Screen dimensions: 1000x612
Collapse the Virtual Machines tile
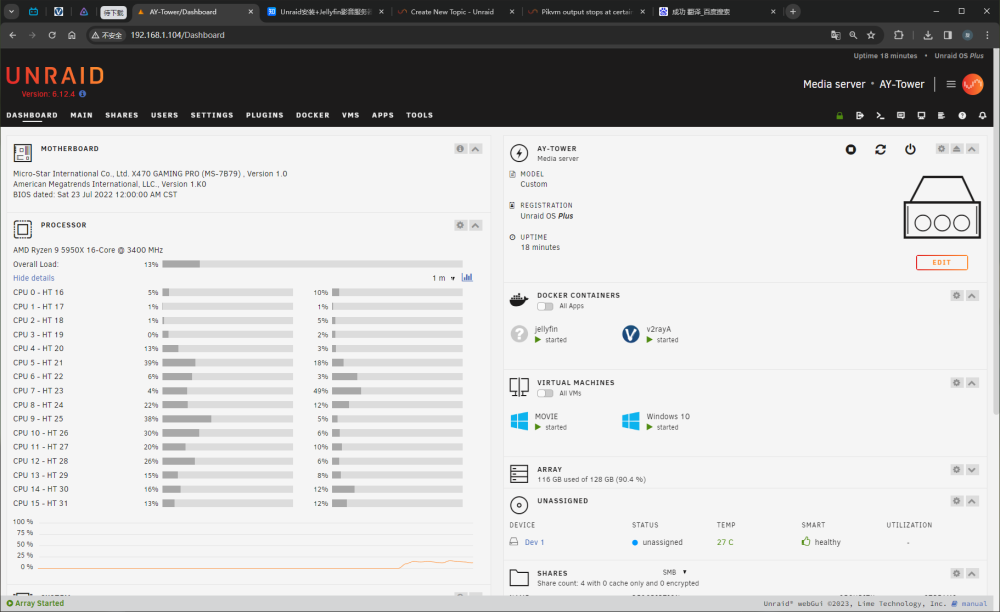(972, 382)
